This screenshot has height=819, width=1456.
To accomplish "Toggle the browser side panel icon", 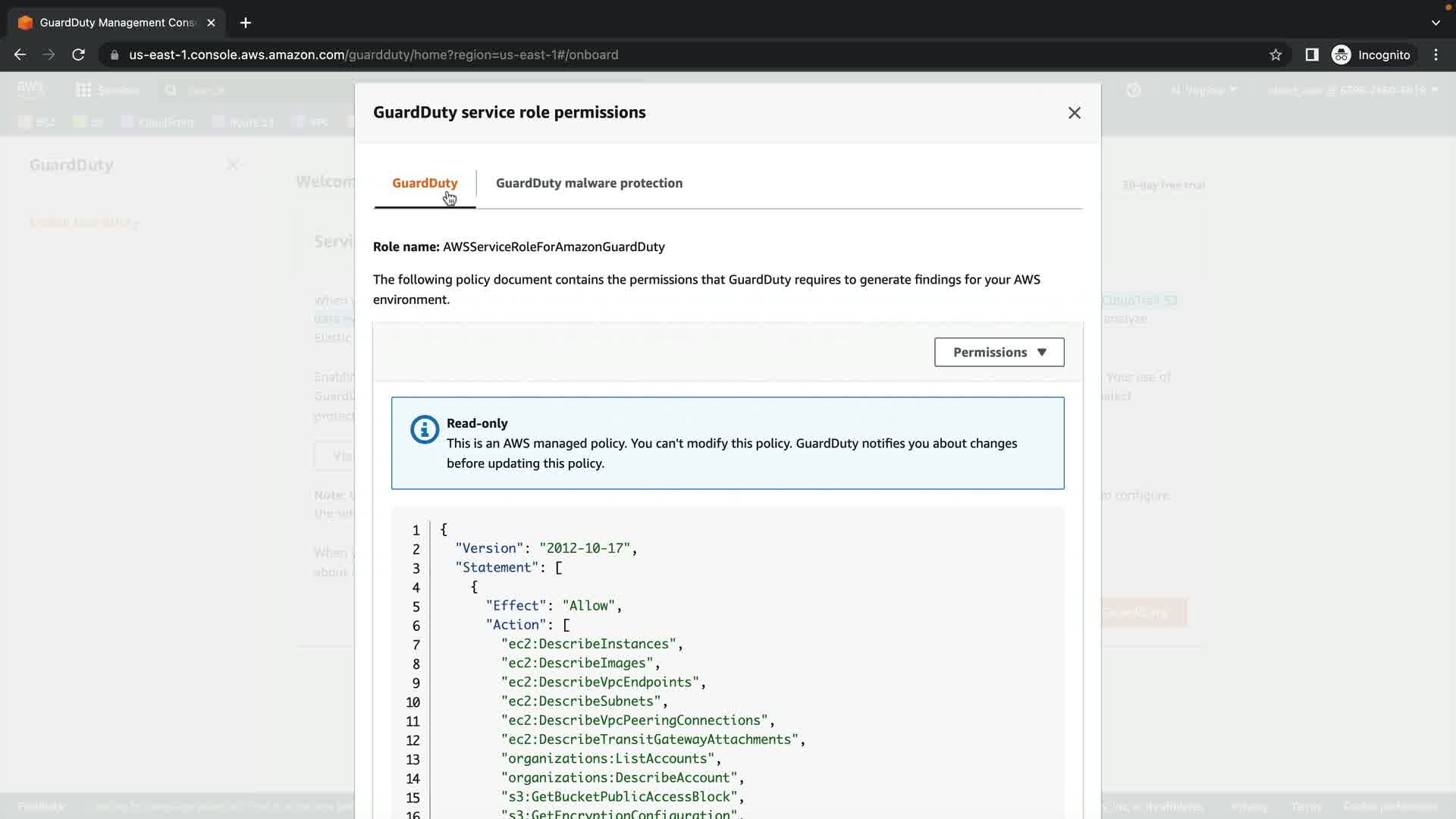I will point(1311,55).
